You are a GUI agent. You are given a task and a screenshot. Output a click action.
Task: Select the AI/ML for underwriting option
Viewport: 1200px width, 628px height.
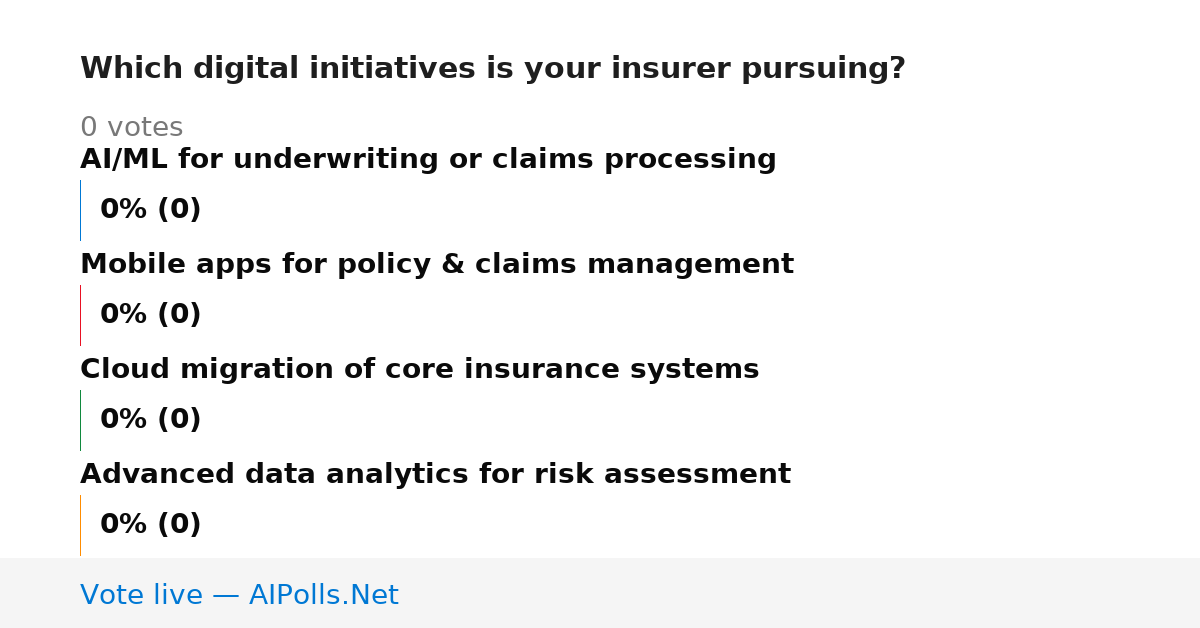(428, 160)
